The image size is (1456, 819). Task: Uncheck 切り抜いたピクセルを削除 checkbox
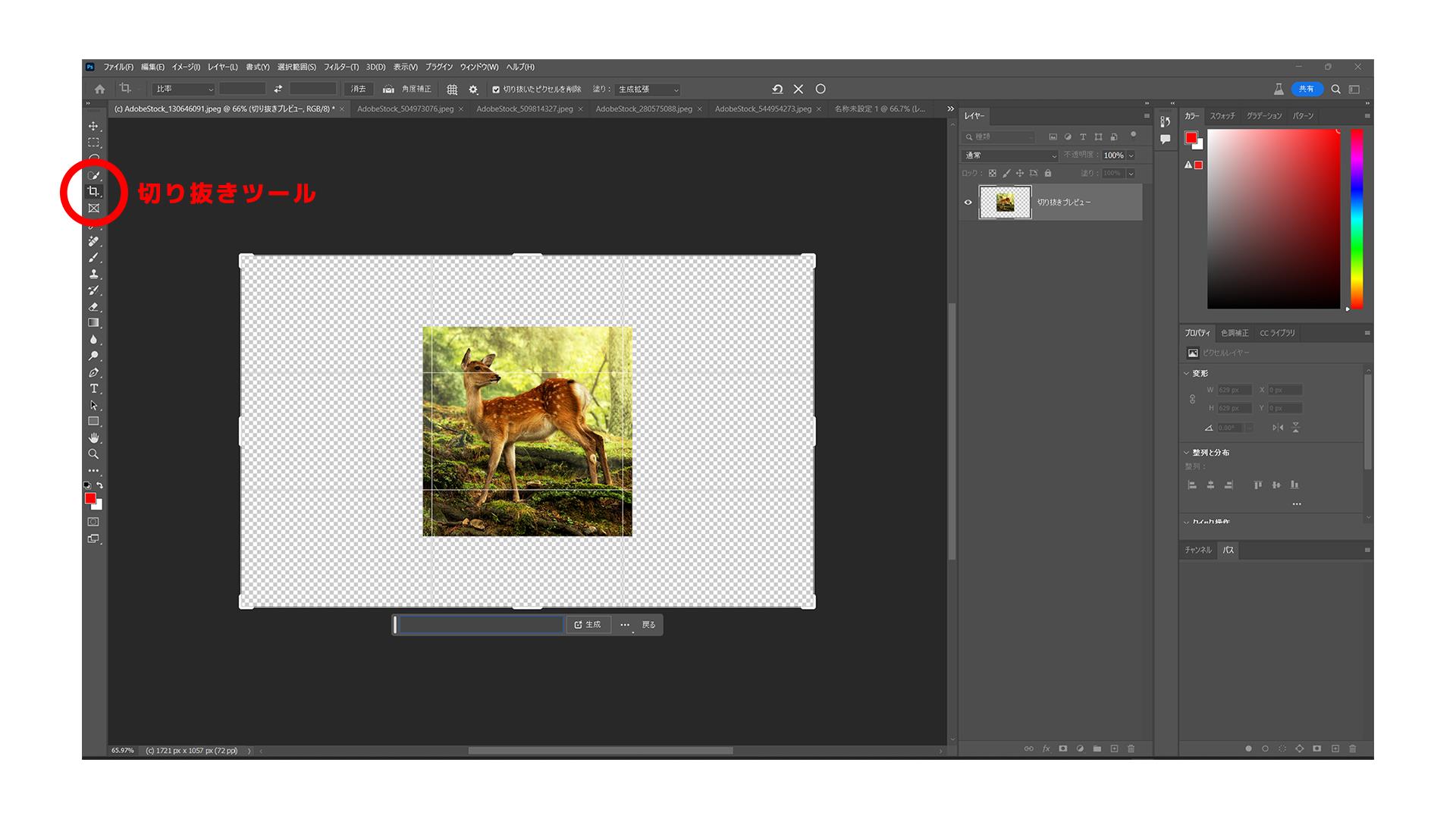point(496,89)
